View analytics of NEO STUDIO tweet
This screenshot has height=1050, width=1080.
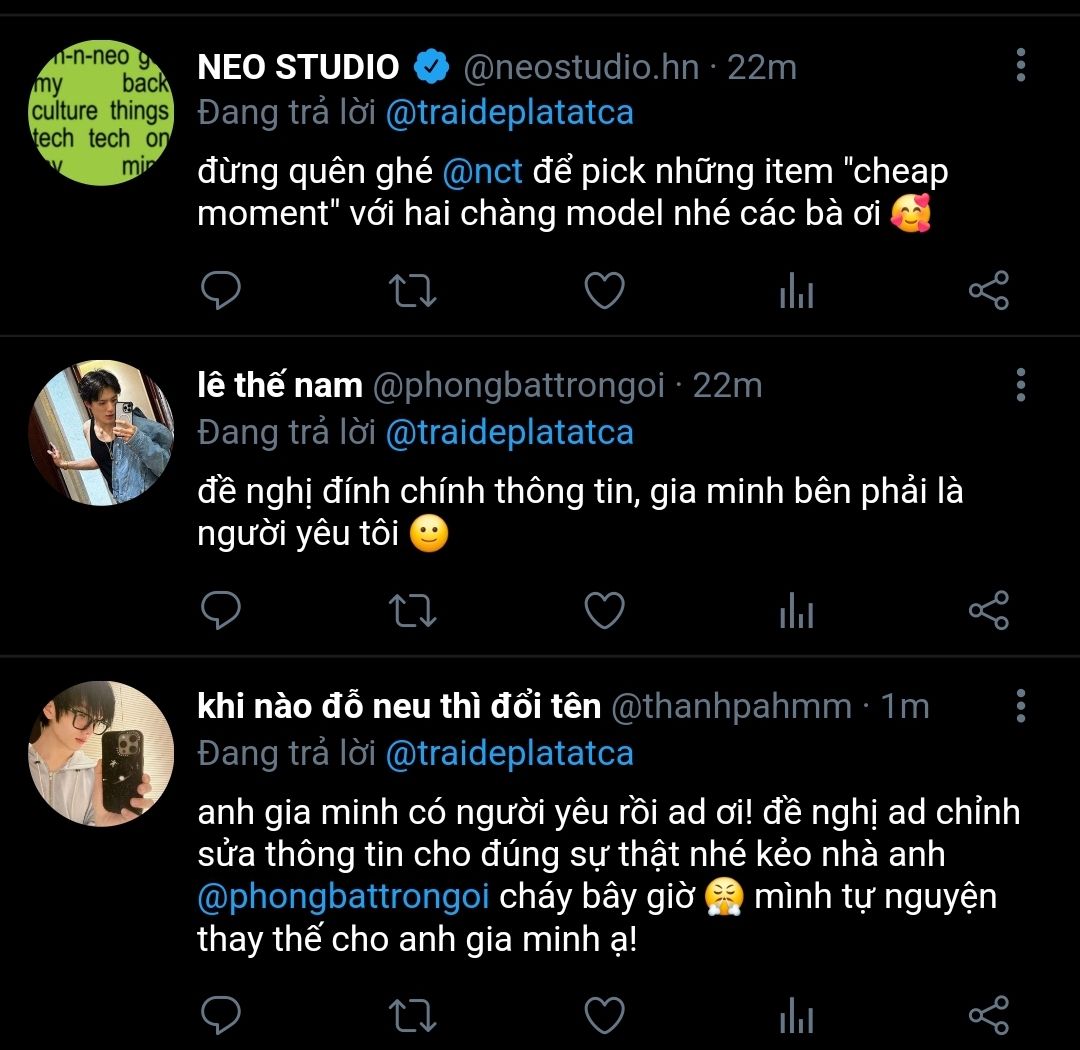click(796, 292)
